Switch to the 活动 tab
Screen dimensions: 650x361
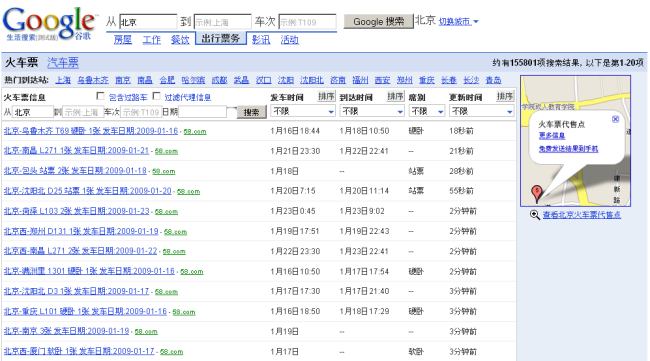289,40
